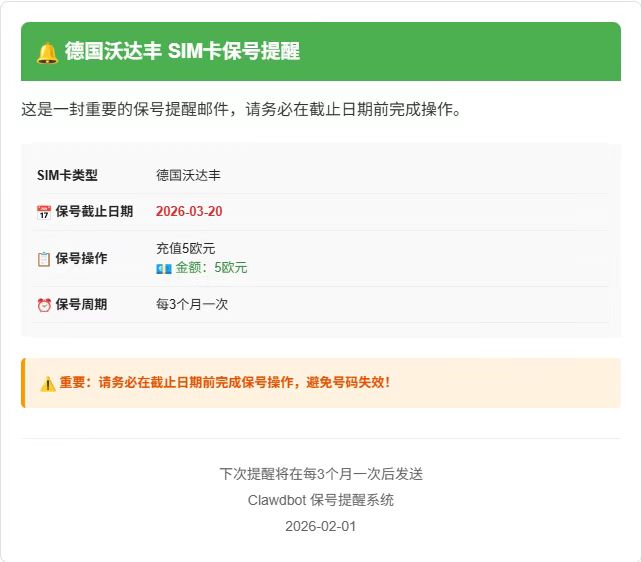Click the 保号操作 label text

[x=81, y=259]
